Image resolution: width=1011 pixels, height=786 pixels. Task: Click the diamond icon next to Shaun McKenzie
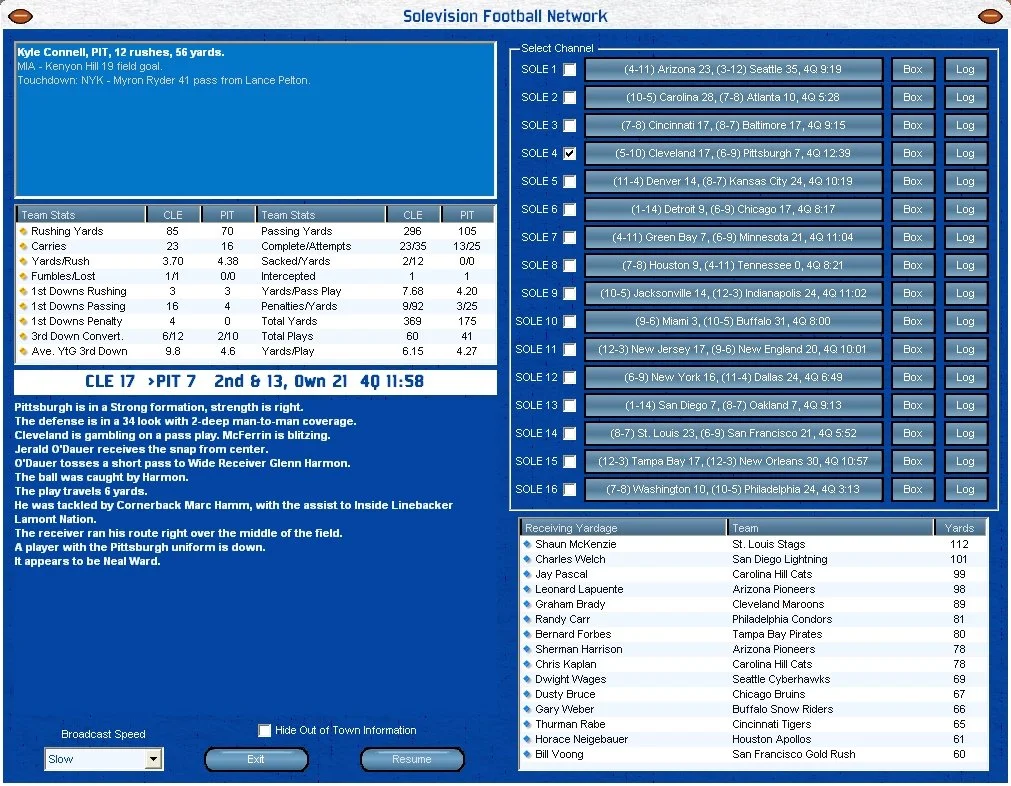(526, 544)
